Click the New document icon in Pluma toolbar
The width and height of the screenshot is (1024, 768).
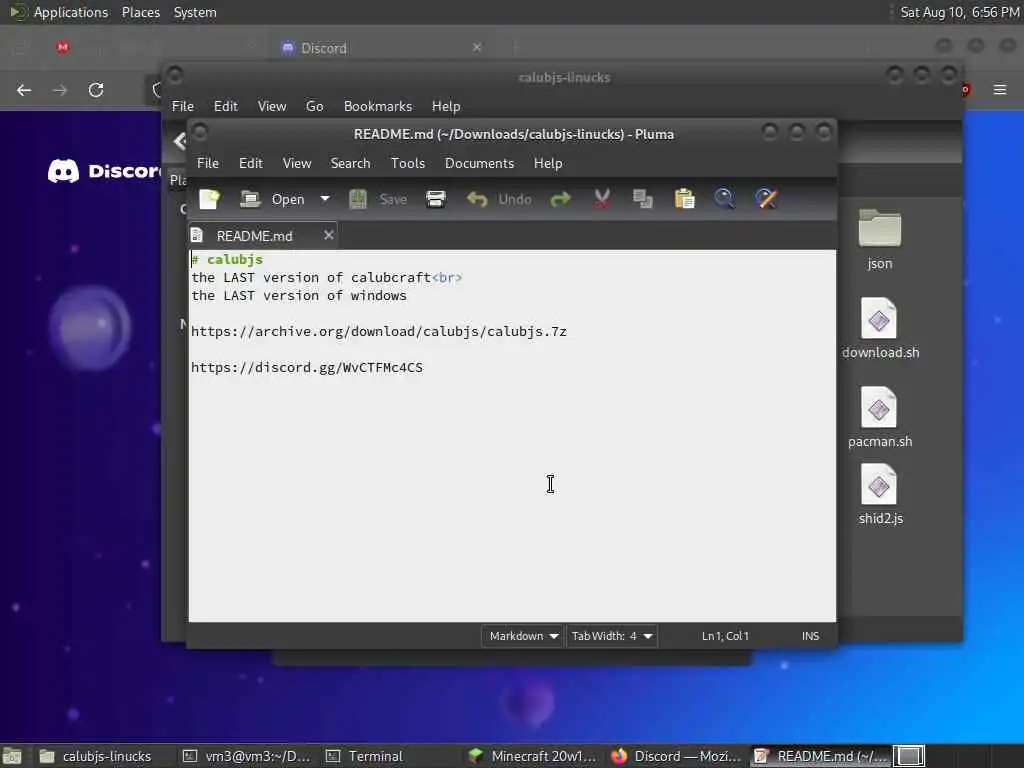tap(209, 199)
